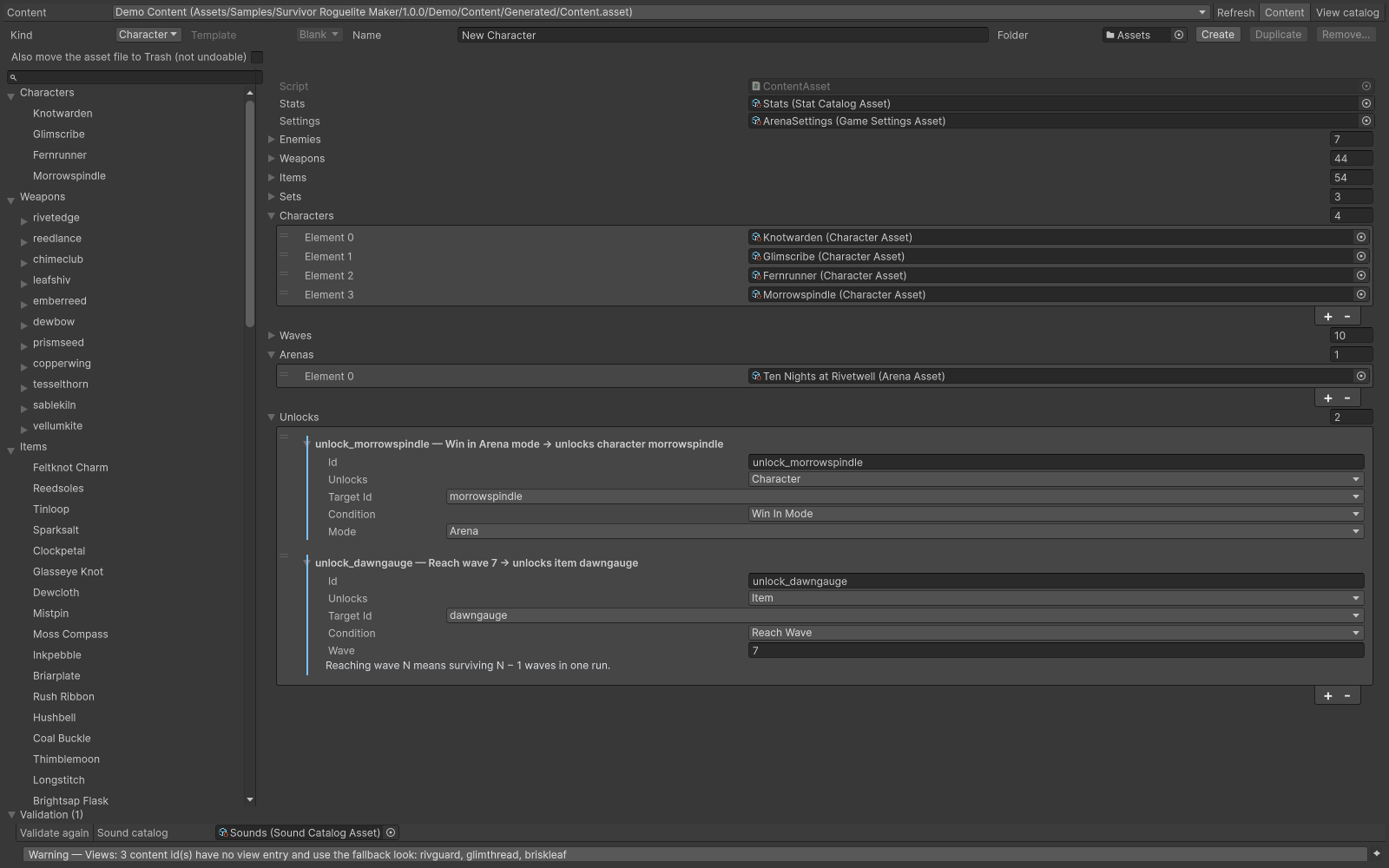This screenshot has height=868, width=1389.
Task: Collapse the Unlocks foldout
Action: (x=272, y=417)
